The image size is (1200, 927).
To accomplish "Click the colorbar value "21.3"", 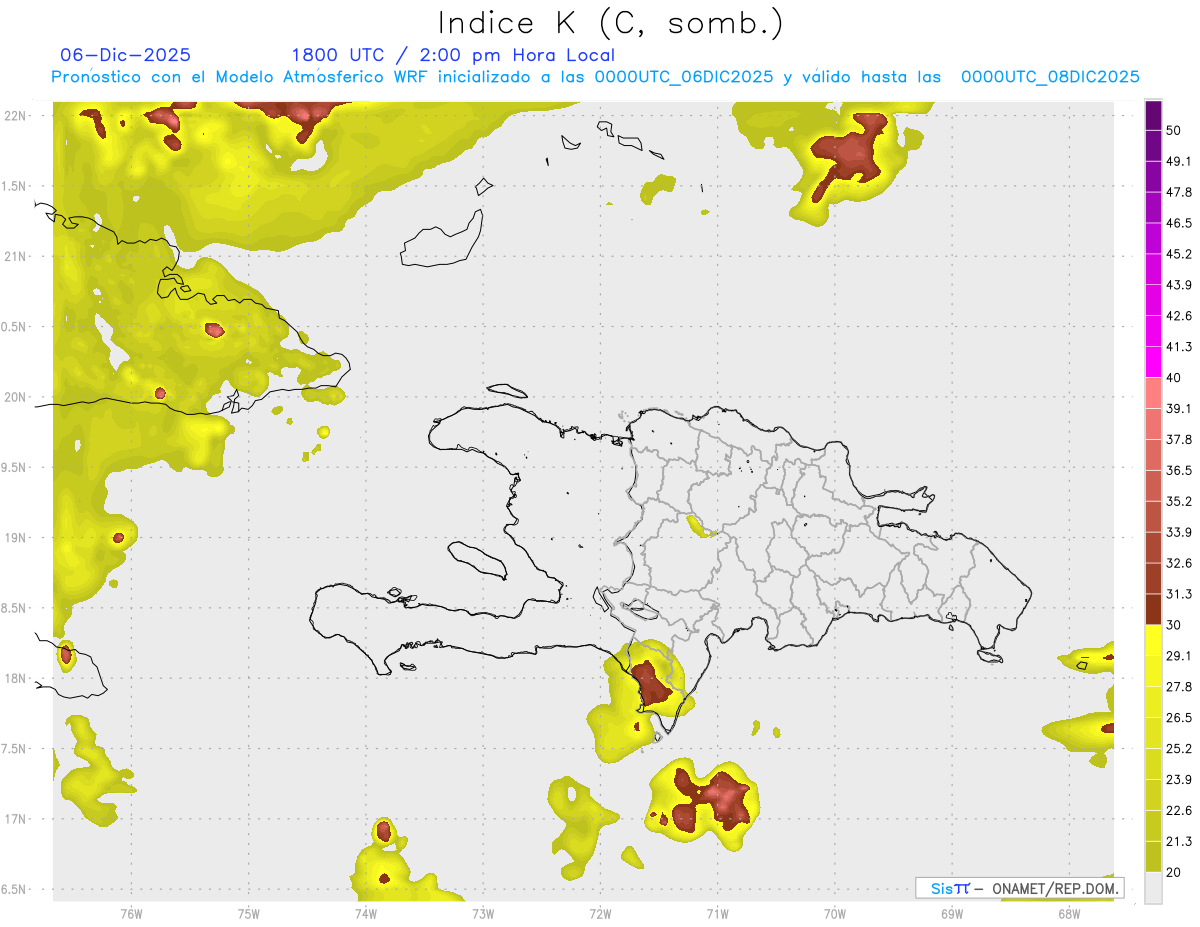I will (x=1179, y=841).
